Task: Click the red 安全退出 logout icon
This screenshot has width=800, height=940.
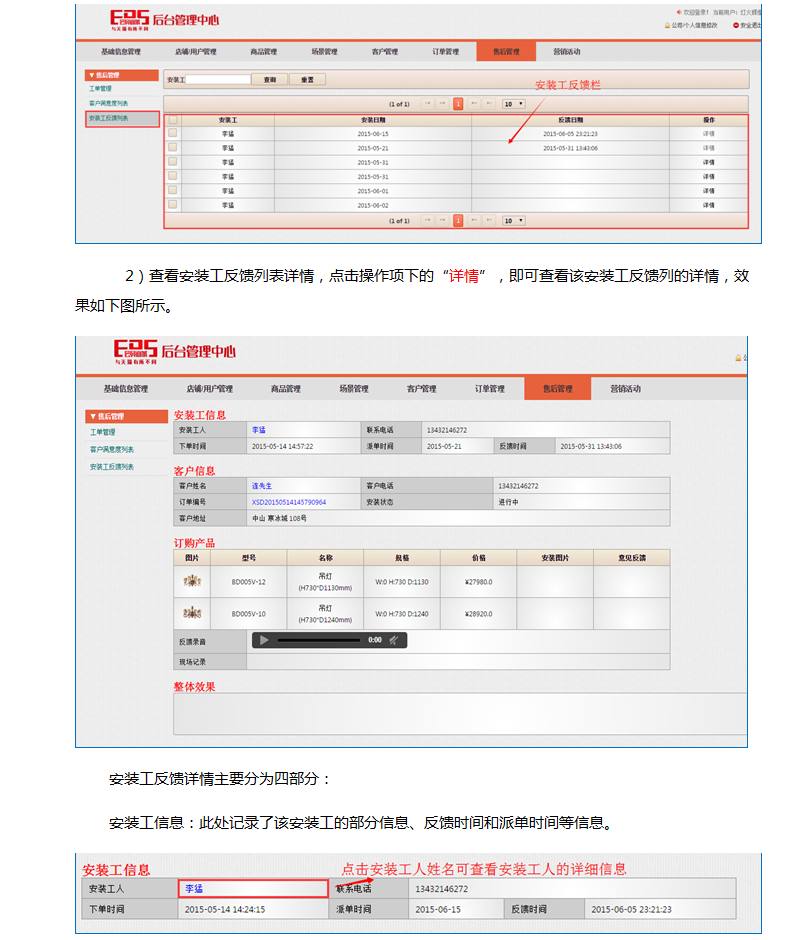Action: point(736,25)
